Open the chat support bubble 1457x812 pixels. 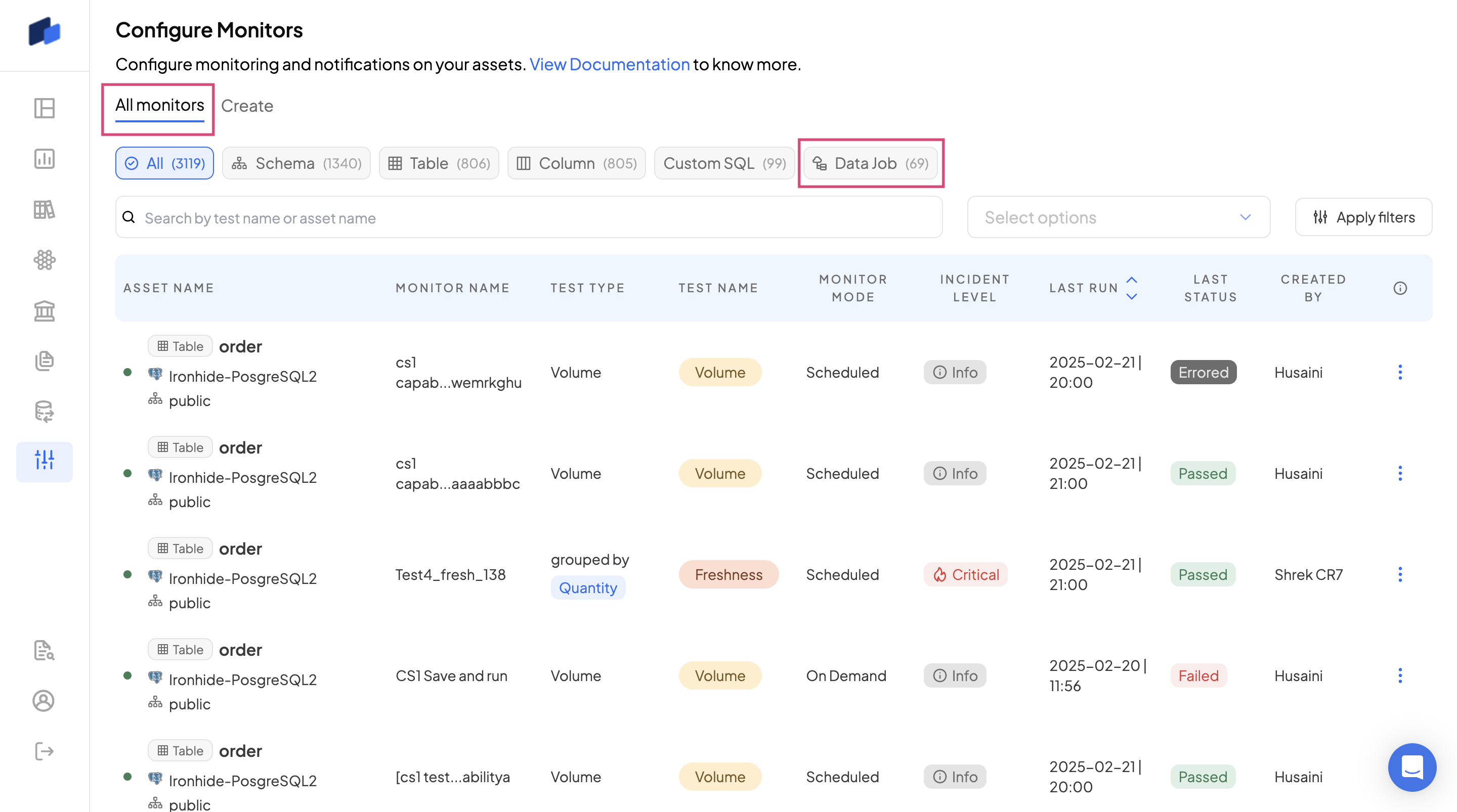coord(1412,767)
